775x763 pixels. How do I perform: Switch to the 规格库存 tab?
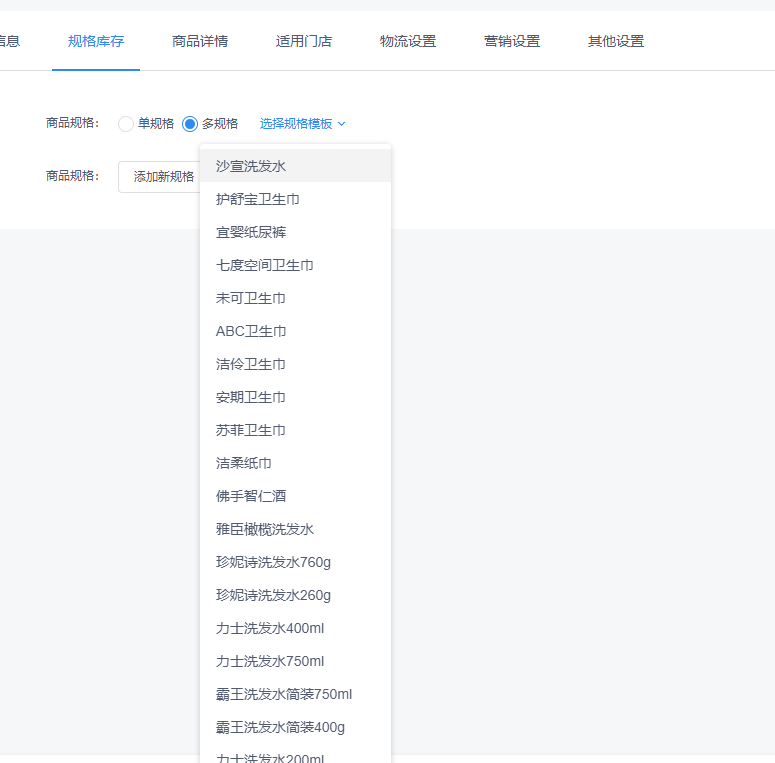click(96, 41)
